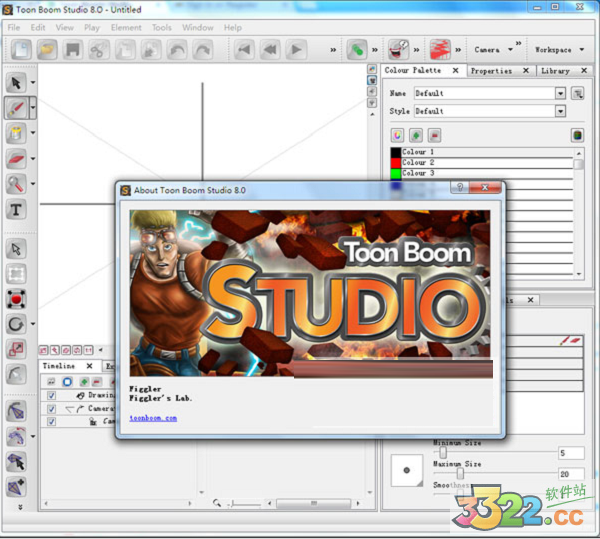The image size is (600, 539).
Task: Click the add colour swatch icon
Action: (x=416, y=135)
